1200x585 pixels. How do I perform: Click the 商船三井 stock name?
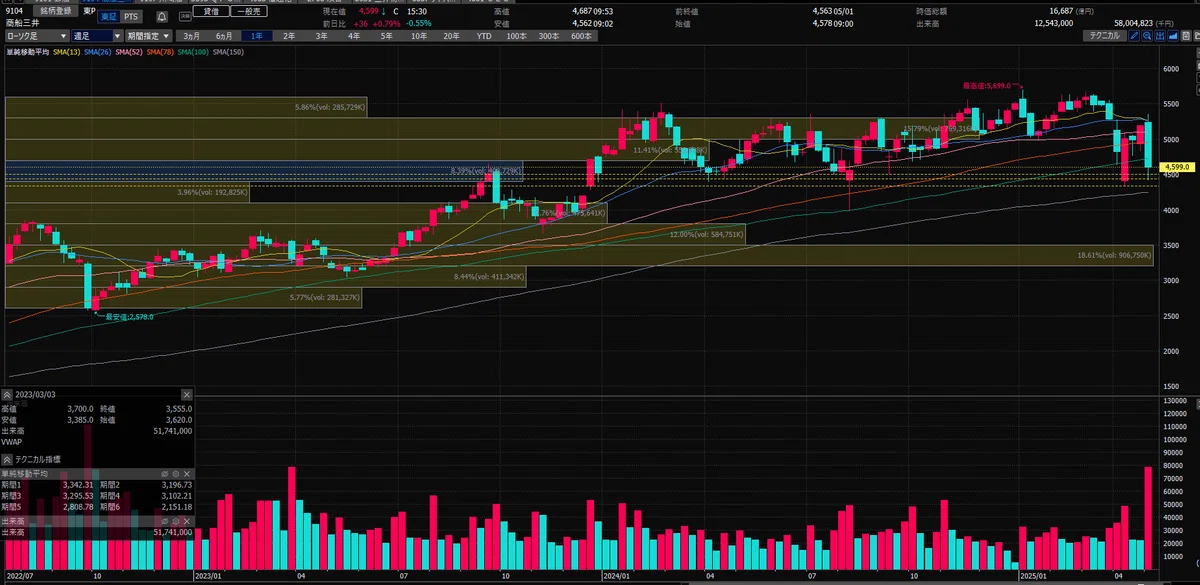[x=22, y=24]
